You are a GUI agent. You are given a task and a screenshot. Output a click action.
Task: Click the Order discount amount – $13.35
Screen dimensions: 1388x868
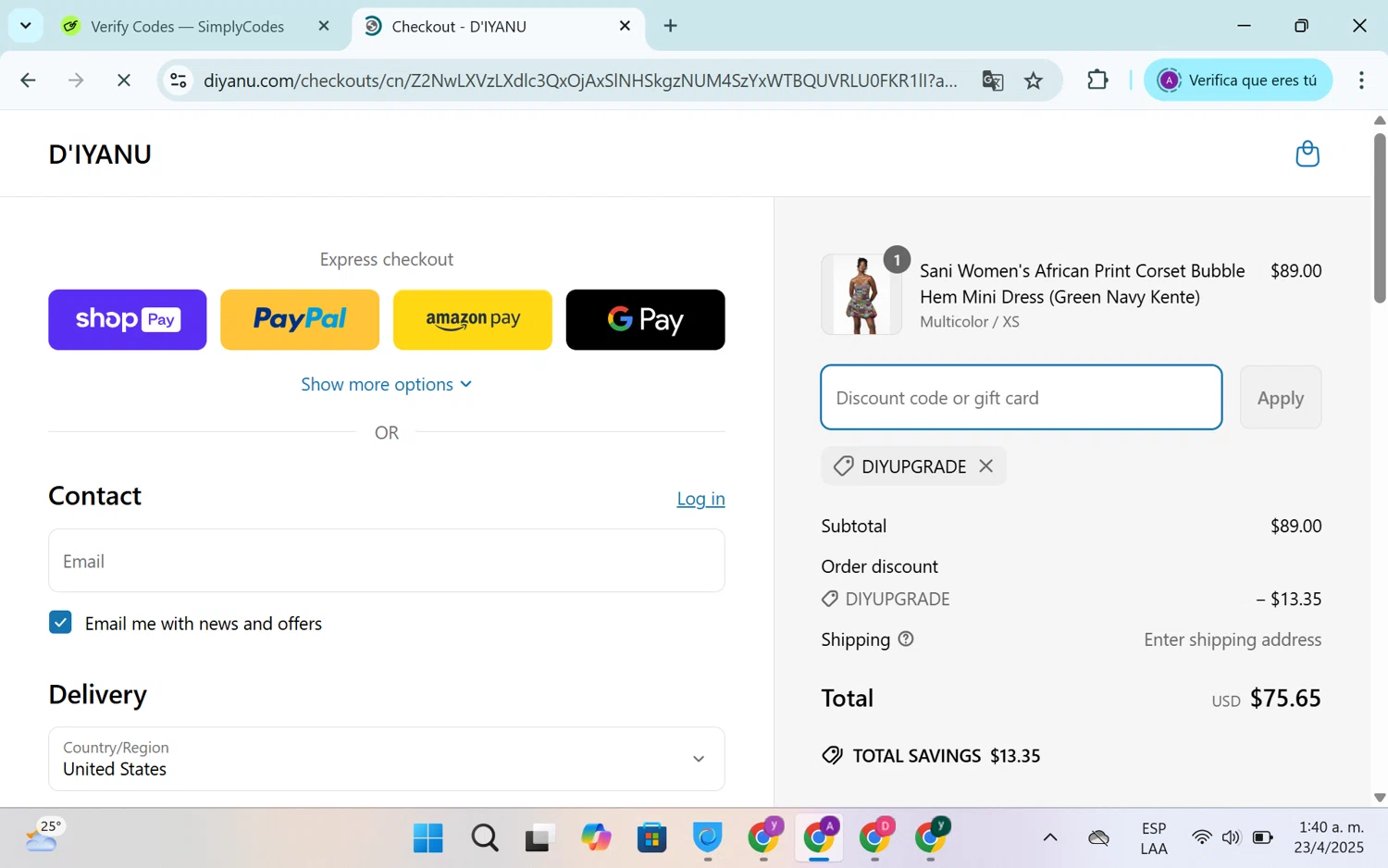pos(1288,599)
